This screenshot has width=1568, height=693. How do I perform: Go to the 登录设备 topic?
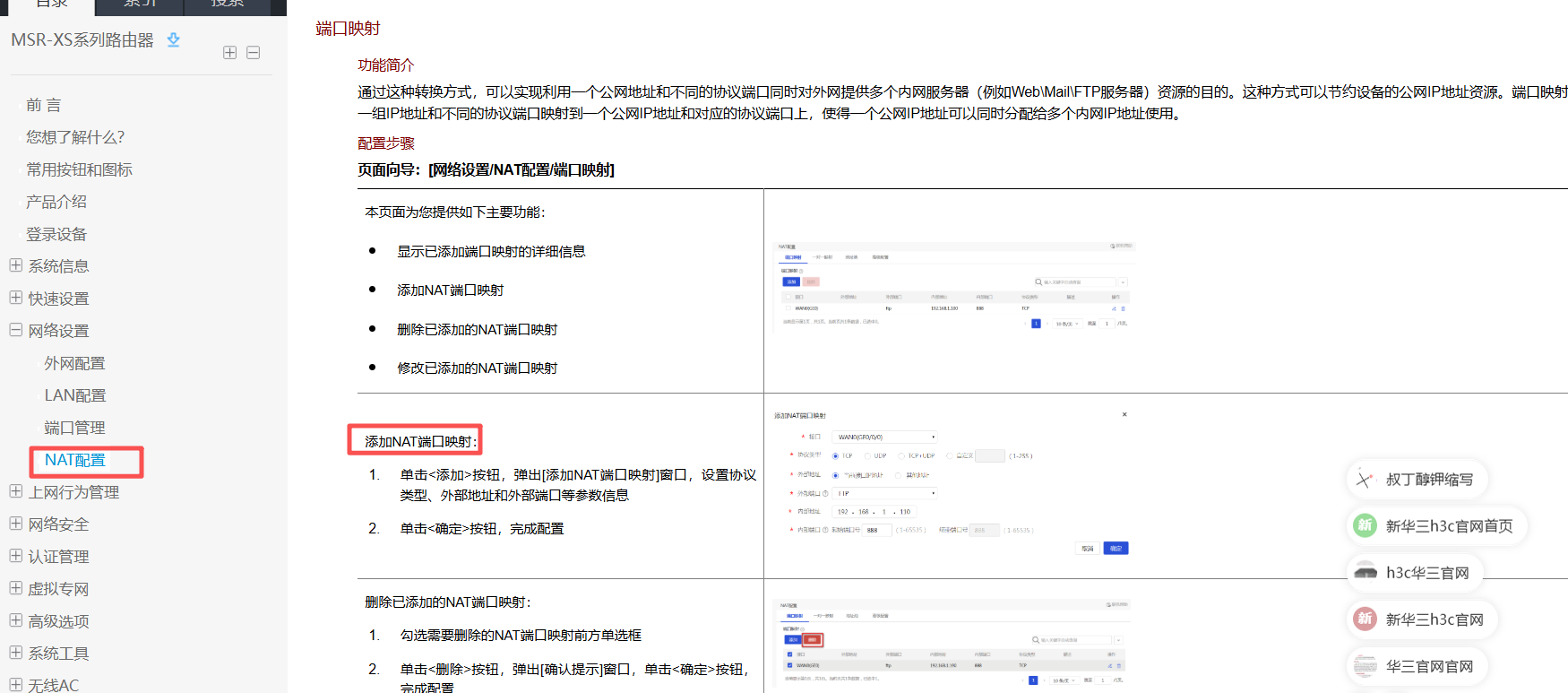pyautogui.click(x=56, y=234)
